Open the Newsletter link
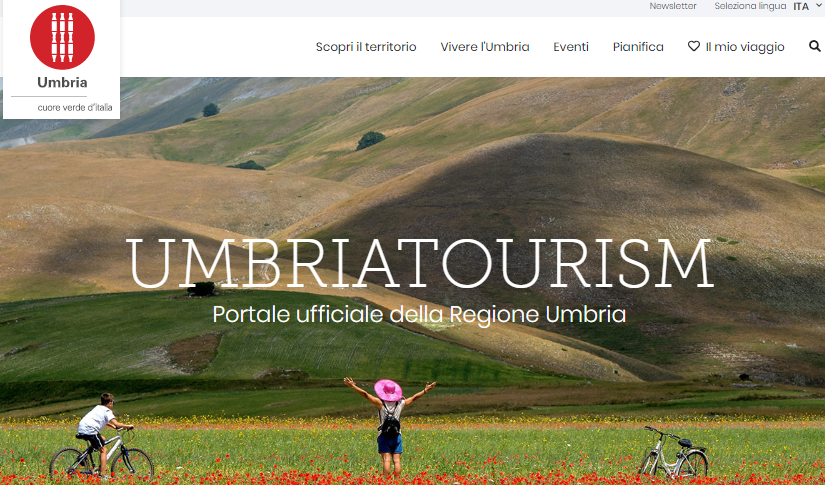The image size is (825, 485). click(x=672, y=6)
